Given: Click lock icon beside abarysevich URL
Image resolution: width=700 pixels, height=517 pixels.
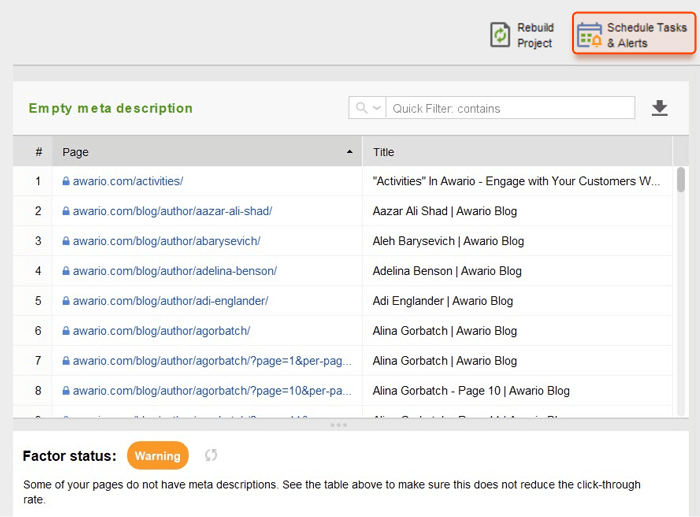Looking at the screenshot, I should click(66, 241).
